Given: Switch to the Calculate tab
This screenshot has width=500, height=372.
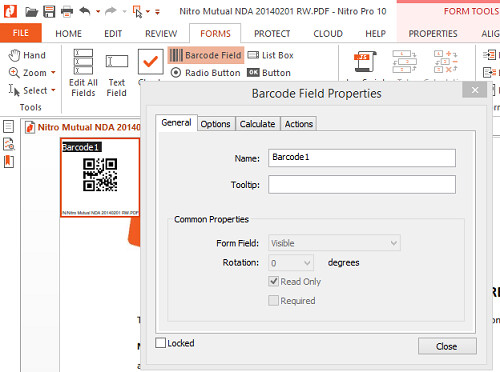Looking at the screenshot, I should tap(257, 124).
